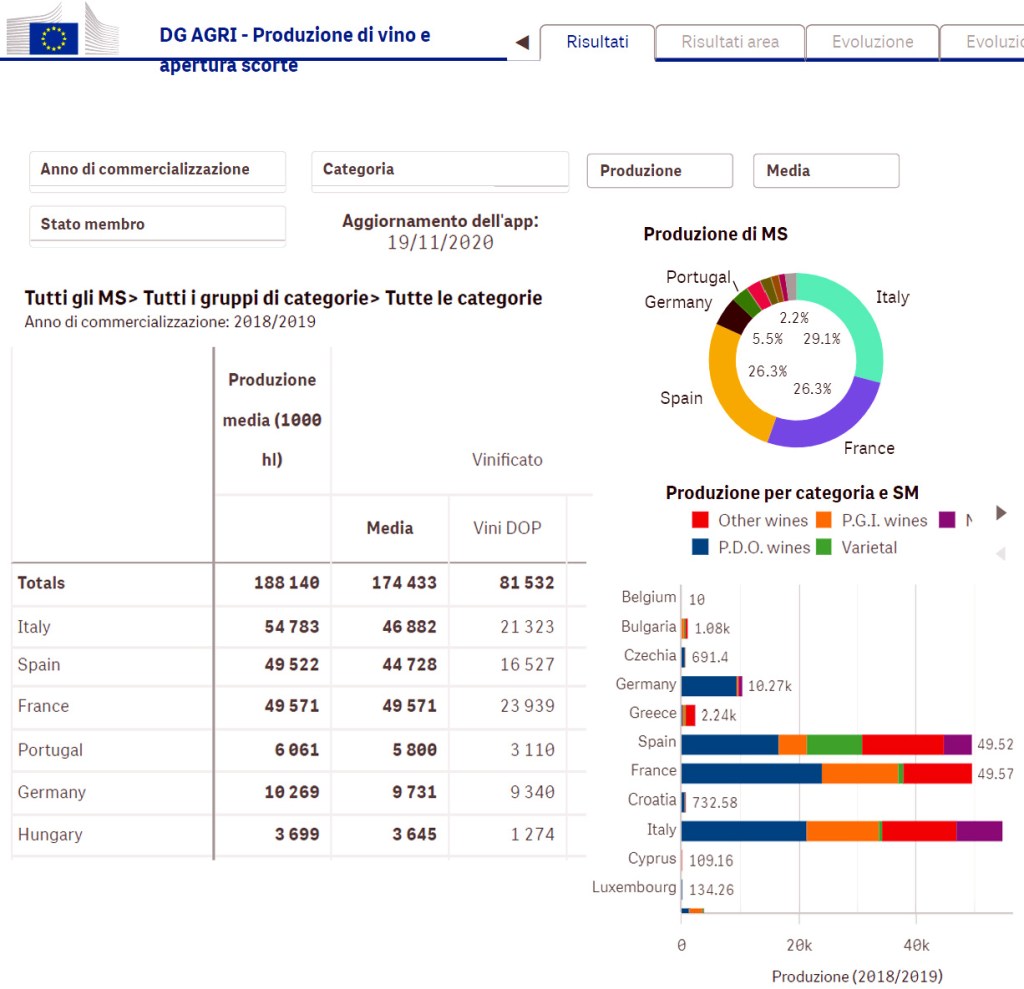1024x989 pixels.
Task: Show next legend page with right arrow
Action: point(1001,513)
